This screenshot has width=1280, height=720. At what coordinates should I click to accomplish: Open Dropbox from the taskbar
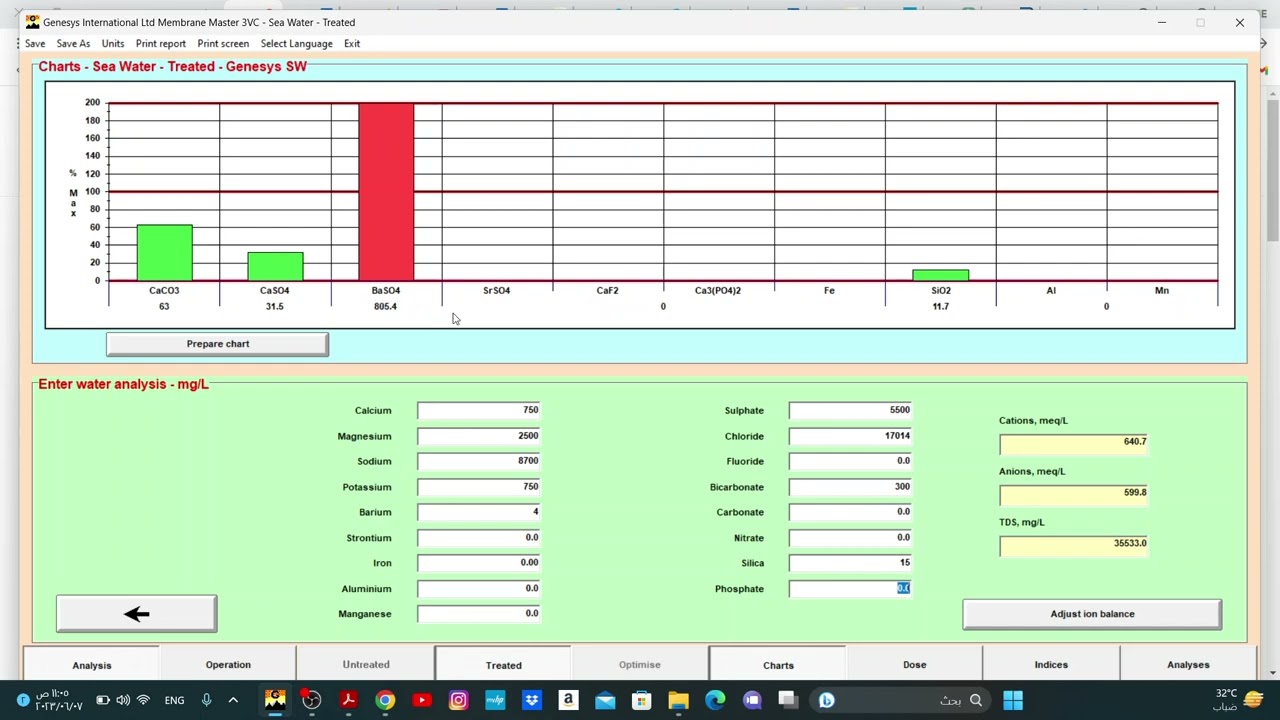532,700
